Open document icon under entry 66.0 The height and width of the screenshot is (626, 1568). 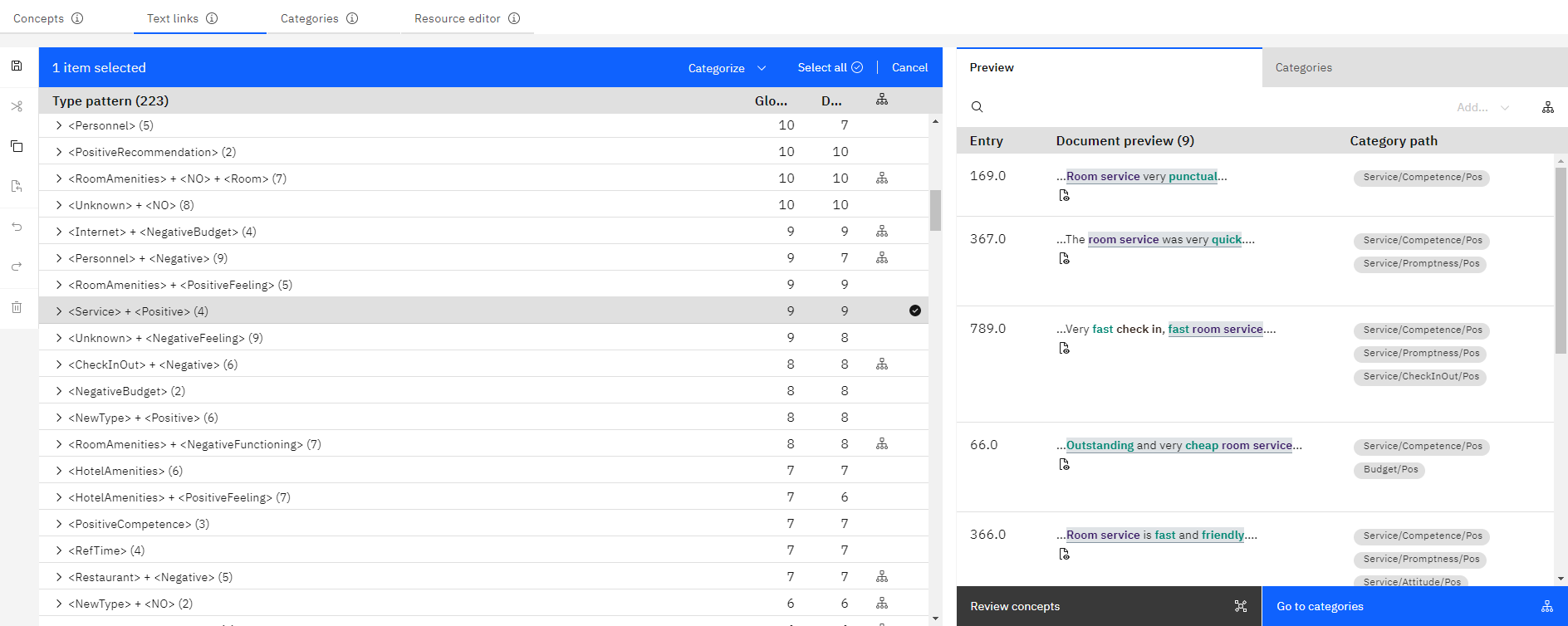pyautogui.click(x=1064, y=465)
